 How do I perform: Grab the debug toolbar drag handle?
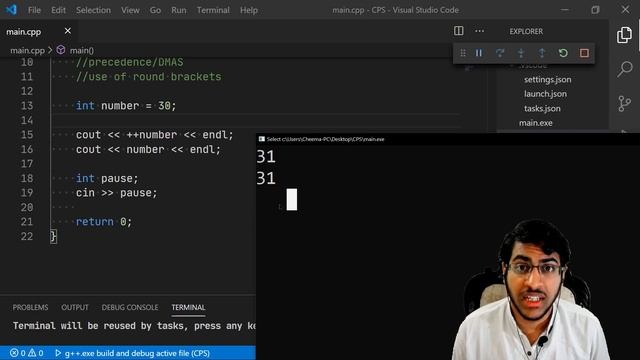tap(463, 53)
